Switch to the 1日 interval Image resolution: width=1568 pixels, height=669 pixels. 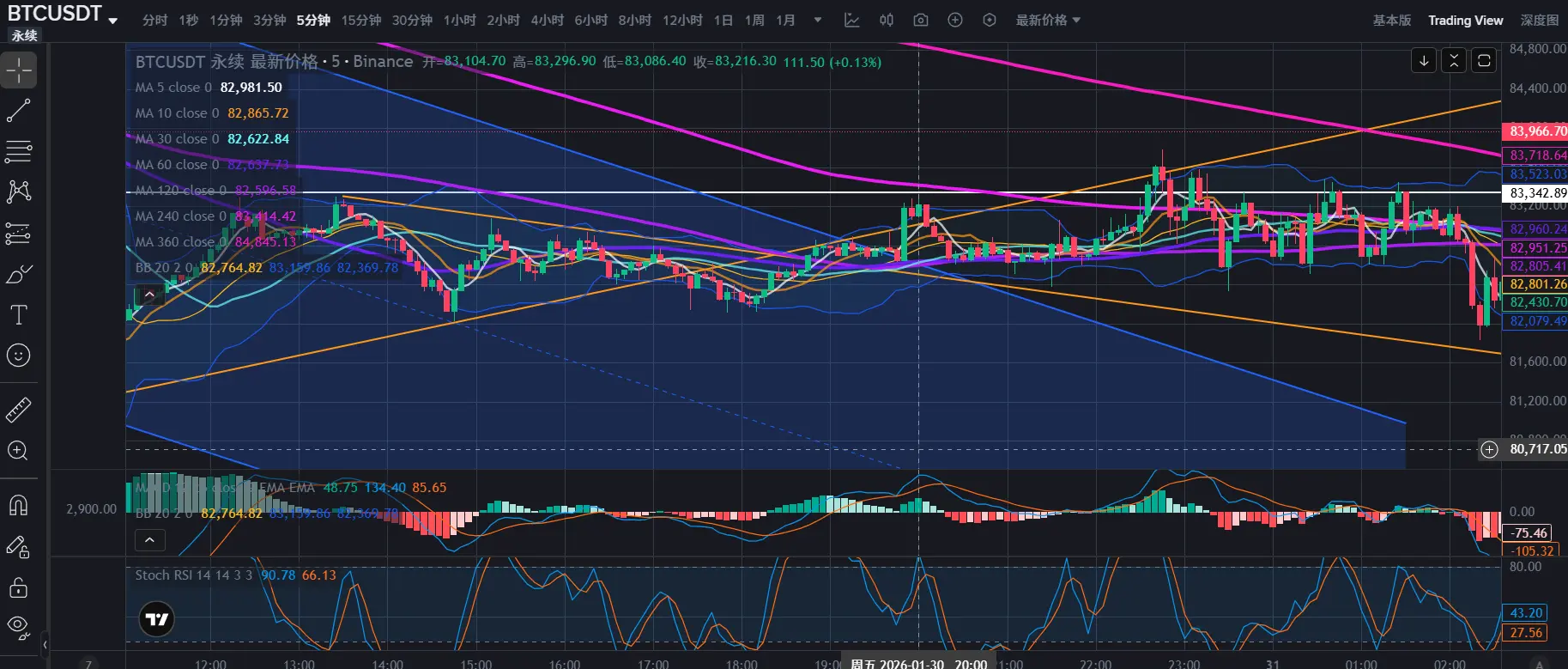[723, 20]
